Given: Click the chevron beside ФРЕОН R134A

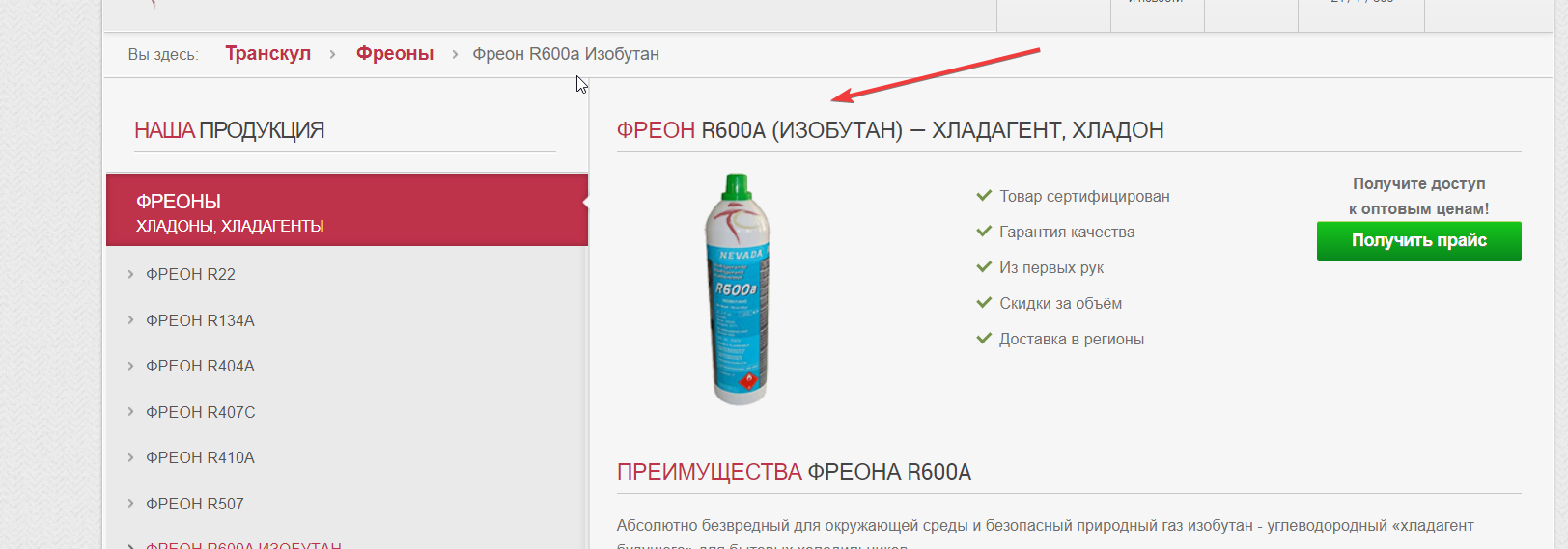Looking at the screenshot, I should [130, 320].
